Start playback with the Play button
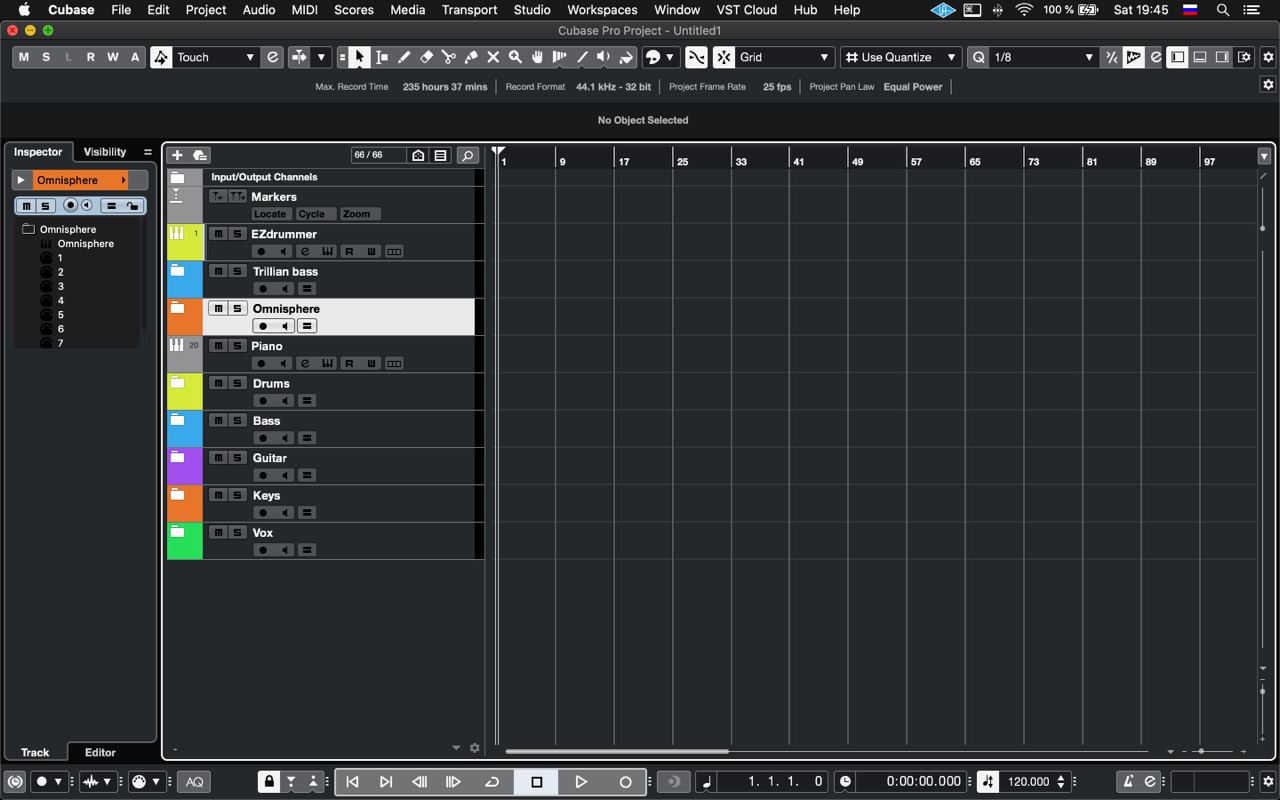Viewport: 1280px width, 800px height. (581, 782)
